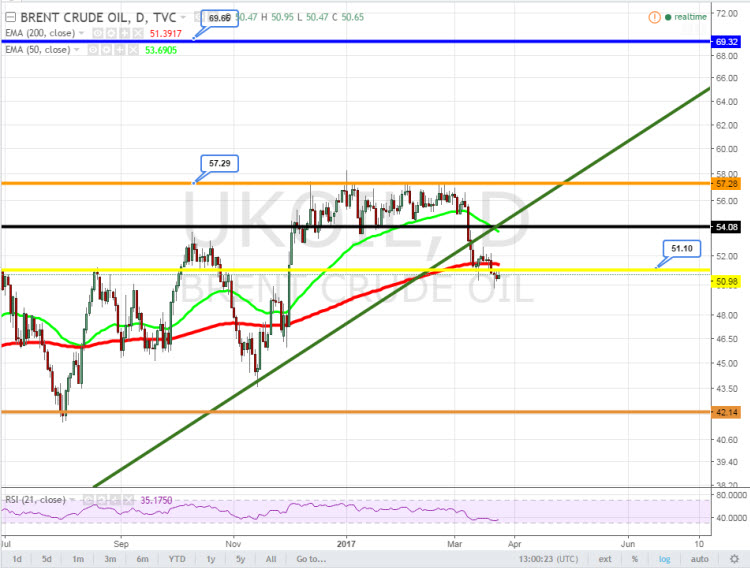Click the 51.10 price callout label
The width and height of the screenshot is (750, 568).
[682, 248]
